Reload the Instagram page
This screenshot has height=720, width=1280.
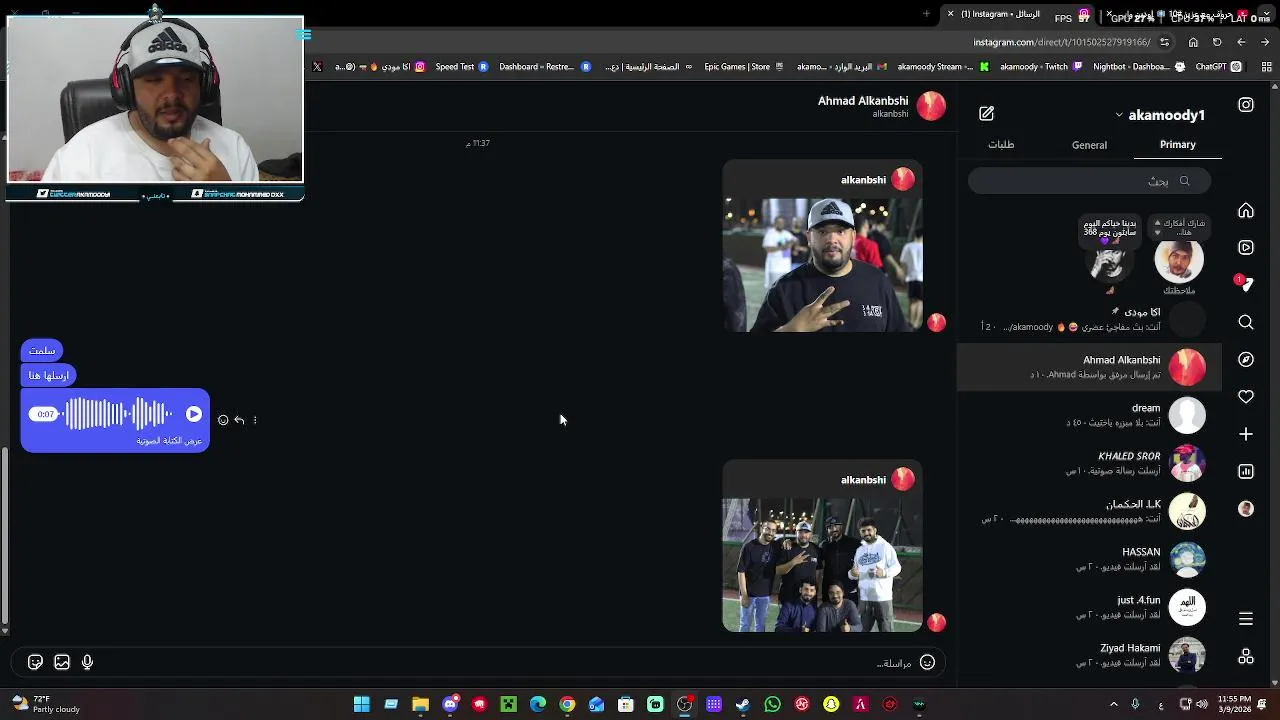(1217, 42)
